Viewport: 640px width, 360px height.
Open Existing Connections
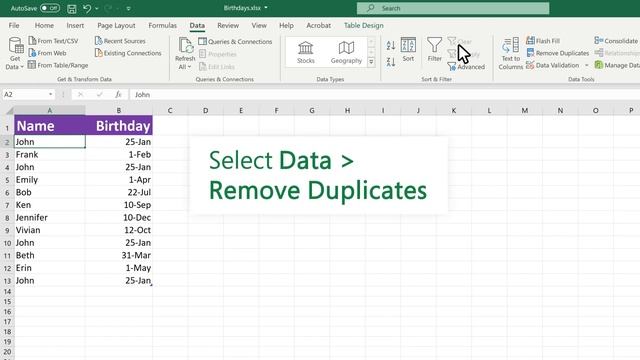tap(128, 53)
